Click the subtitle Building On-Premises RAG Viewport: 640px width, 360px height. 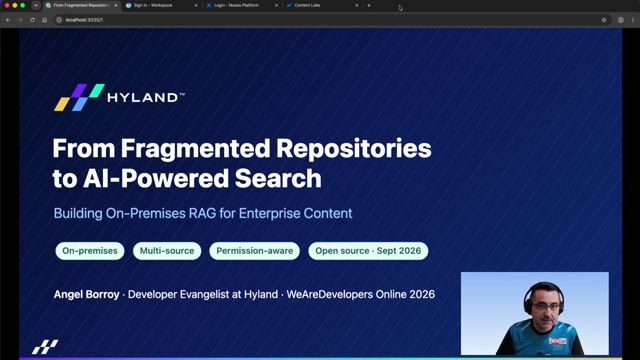point(203,213)
